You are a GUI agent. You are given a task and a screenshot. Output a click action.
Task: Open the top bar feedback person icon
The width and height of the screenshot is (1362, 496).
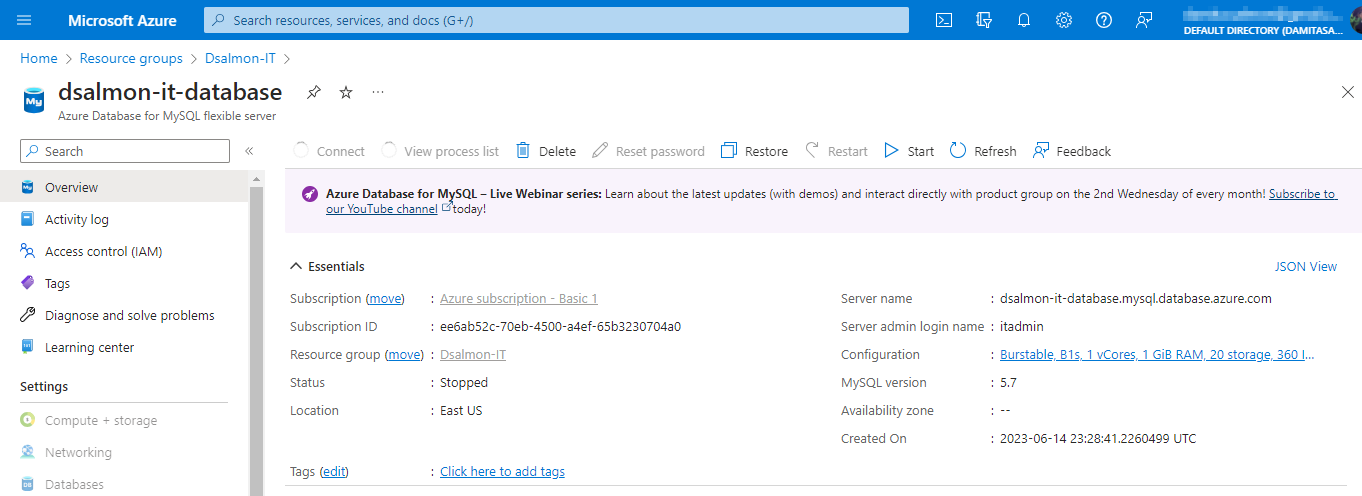pyautogui.click(x=1144, y=20)
